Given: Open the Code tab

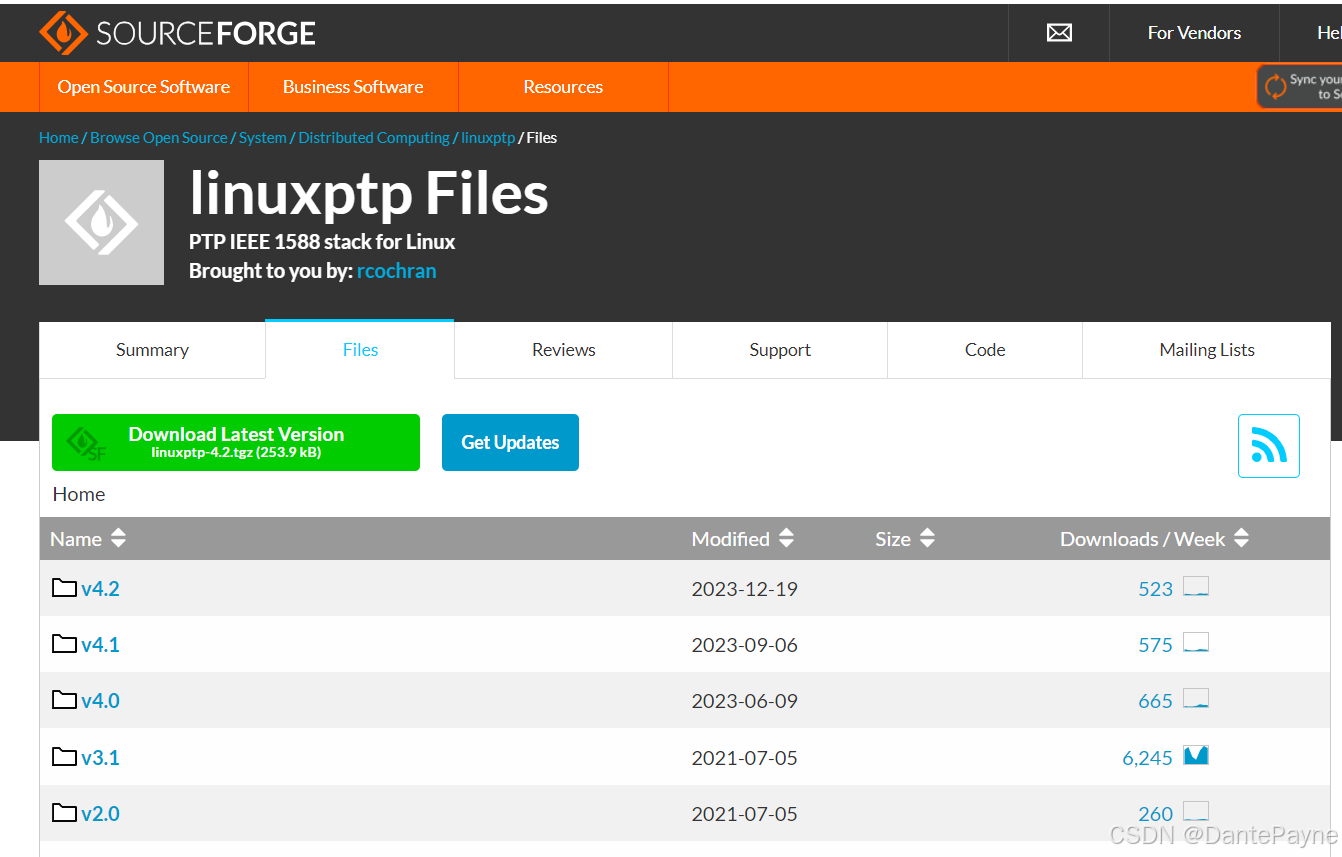Looking at the screenshot, I should point(985,350).
